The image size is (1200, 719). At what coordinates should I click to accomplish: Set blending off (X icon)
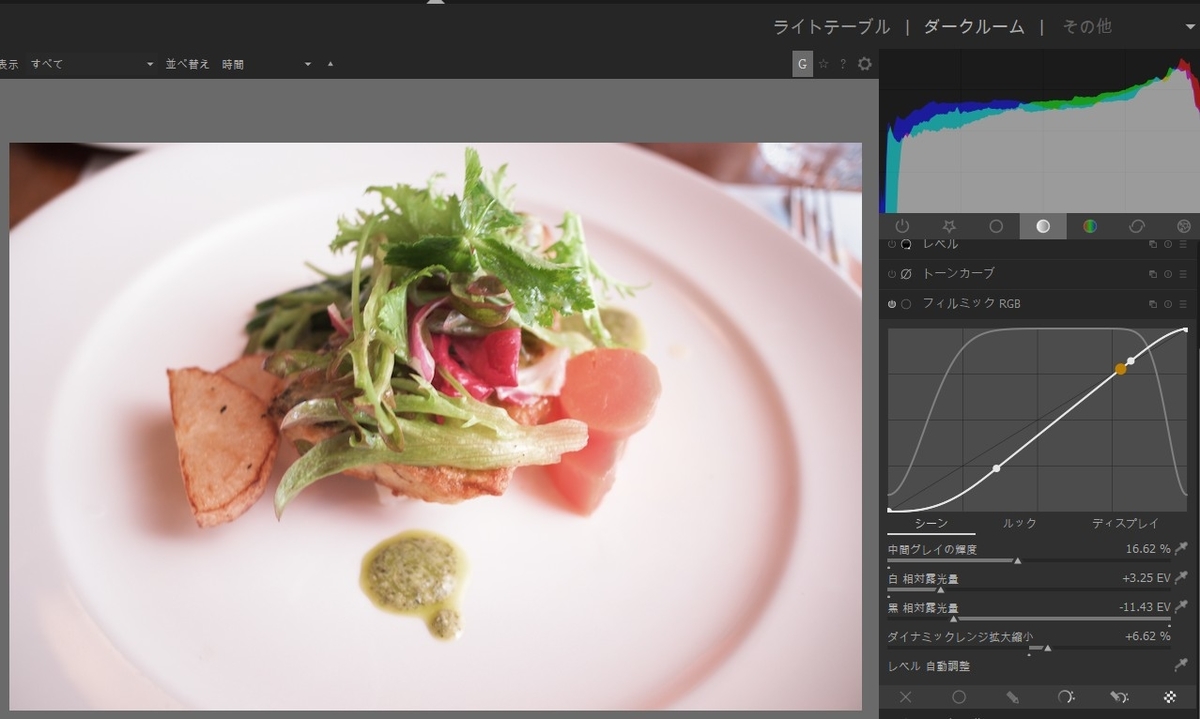click(x=905, y=697)
